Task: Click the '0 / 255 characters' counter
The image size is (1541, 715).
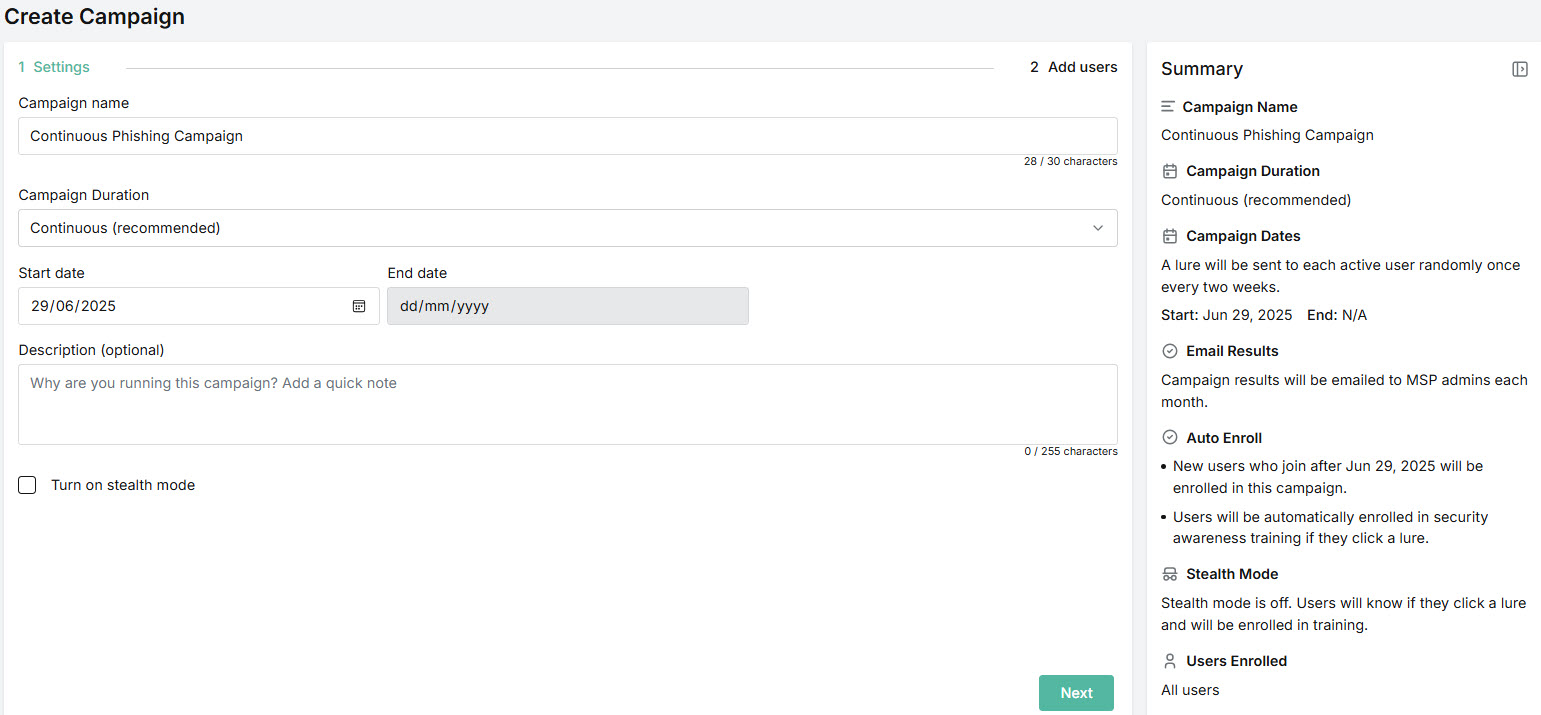Action: coord(1070,451)
